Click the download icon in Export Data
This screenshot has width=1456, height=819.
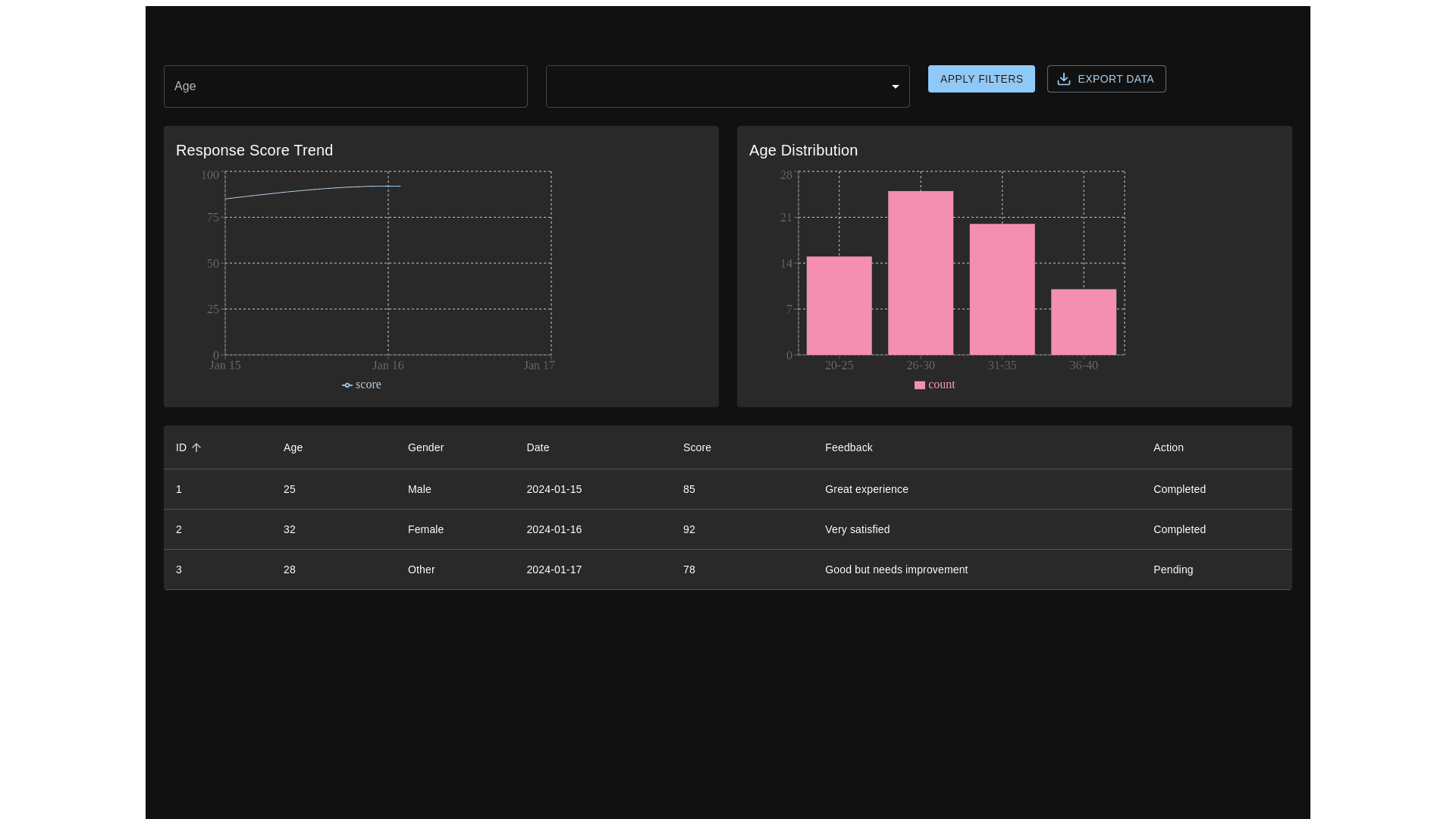[x=1064, y=79]
